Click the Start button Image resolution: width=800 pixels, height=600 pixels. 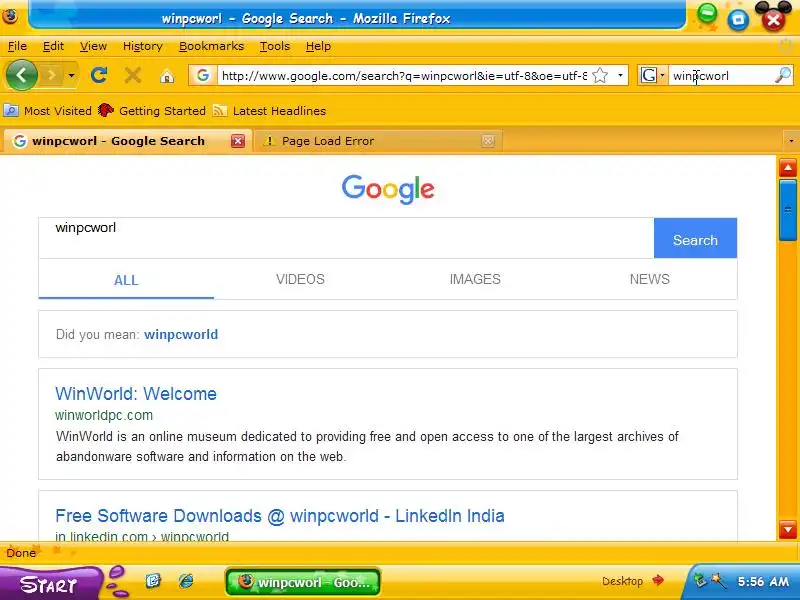[49, 584]
